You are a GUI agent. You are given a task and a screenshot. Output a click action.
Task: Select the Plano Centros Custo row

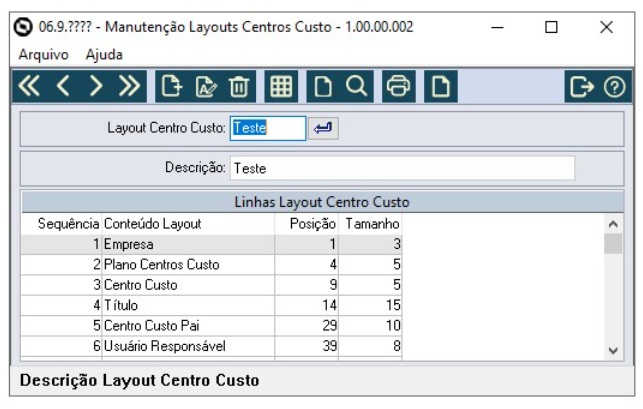pyautogui.click(x=211, y=265)
